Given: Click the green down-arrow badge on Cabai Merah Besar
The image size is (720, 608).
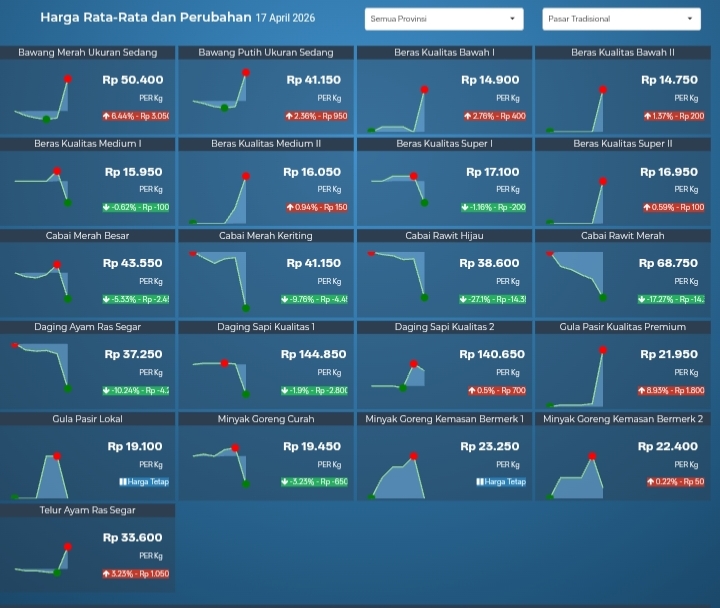Looking at the screenshot, I should coord(135,299).
